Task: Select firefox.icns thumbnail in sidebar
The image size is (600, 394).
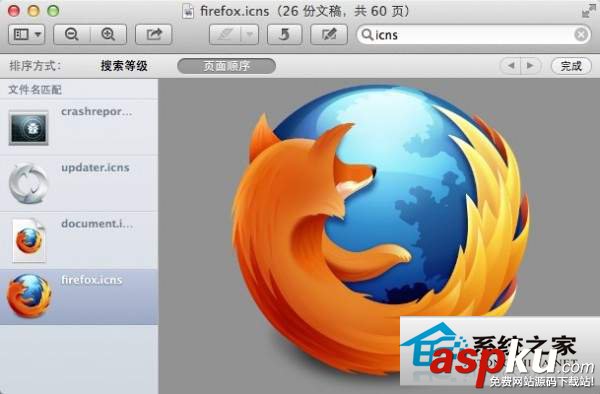Action: [x=29, y=296]
